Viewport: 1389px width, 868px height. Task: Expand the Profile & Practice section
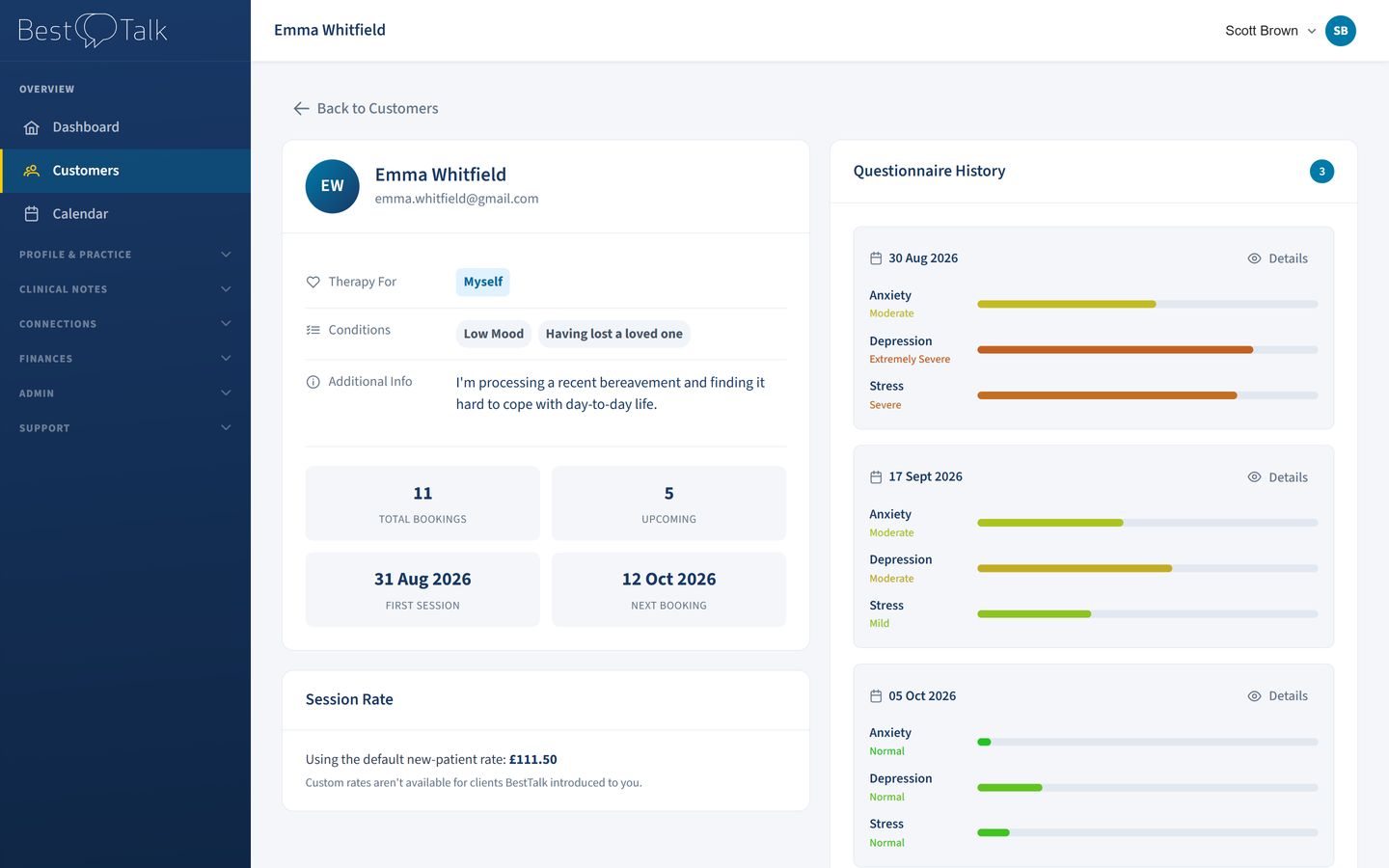pyautogui.click(x=125, y=255)
